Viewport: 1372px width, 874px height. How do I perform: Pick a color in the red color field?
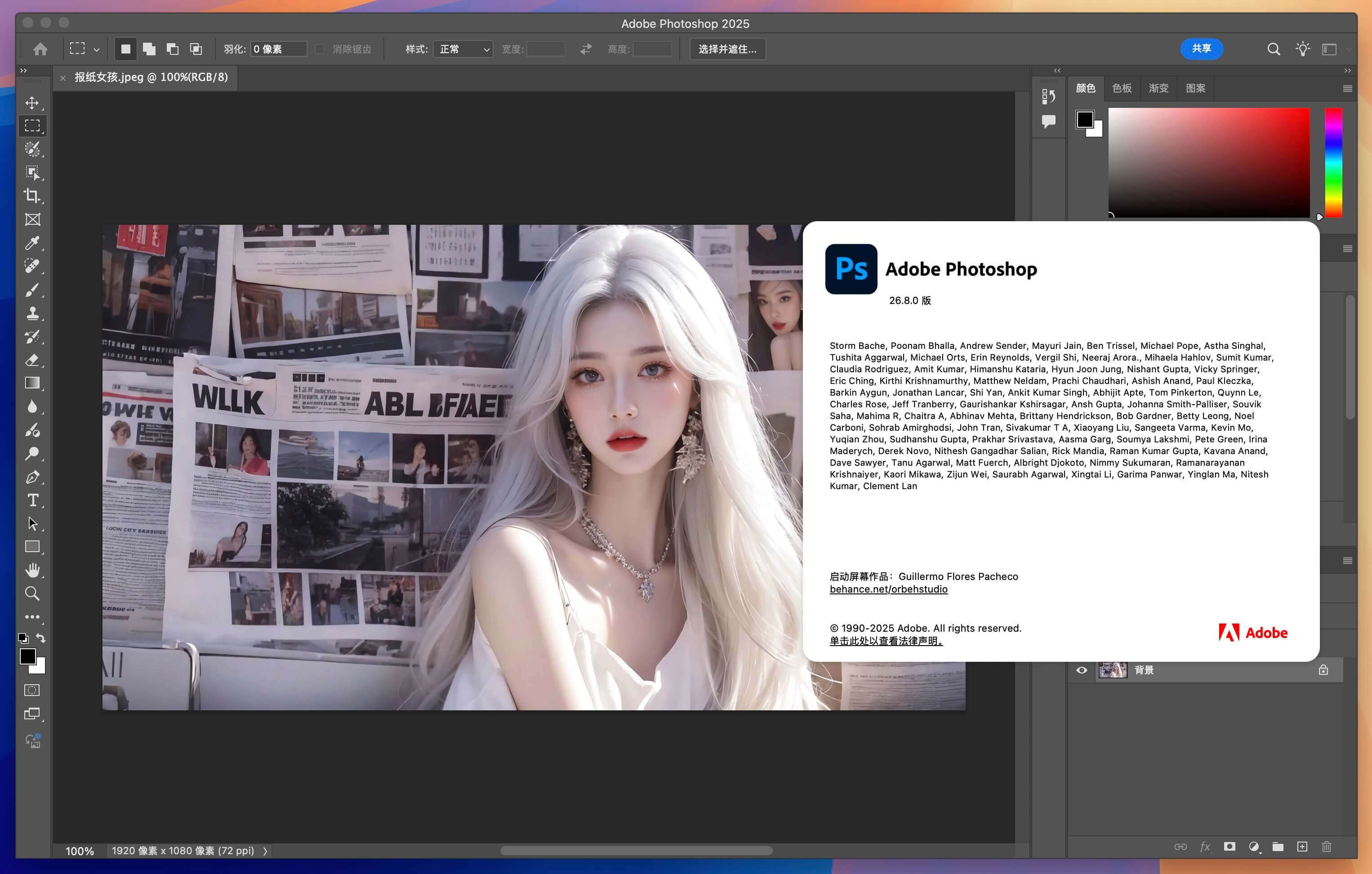coord(1208,162)
